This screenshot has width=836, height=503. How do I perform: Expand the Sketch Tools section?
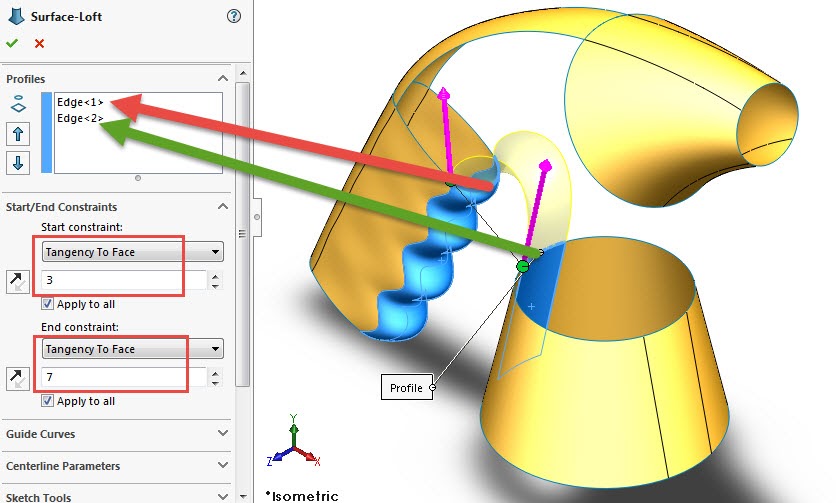223,497
